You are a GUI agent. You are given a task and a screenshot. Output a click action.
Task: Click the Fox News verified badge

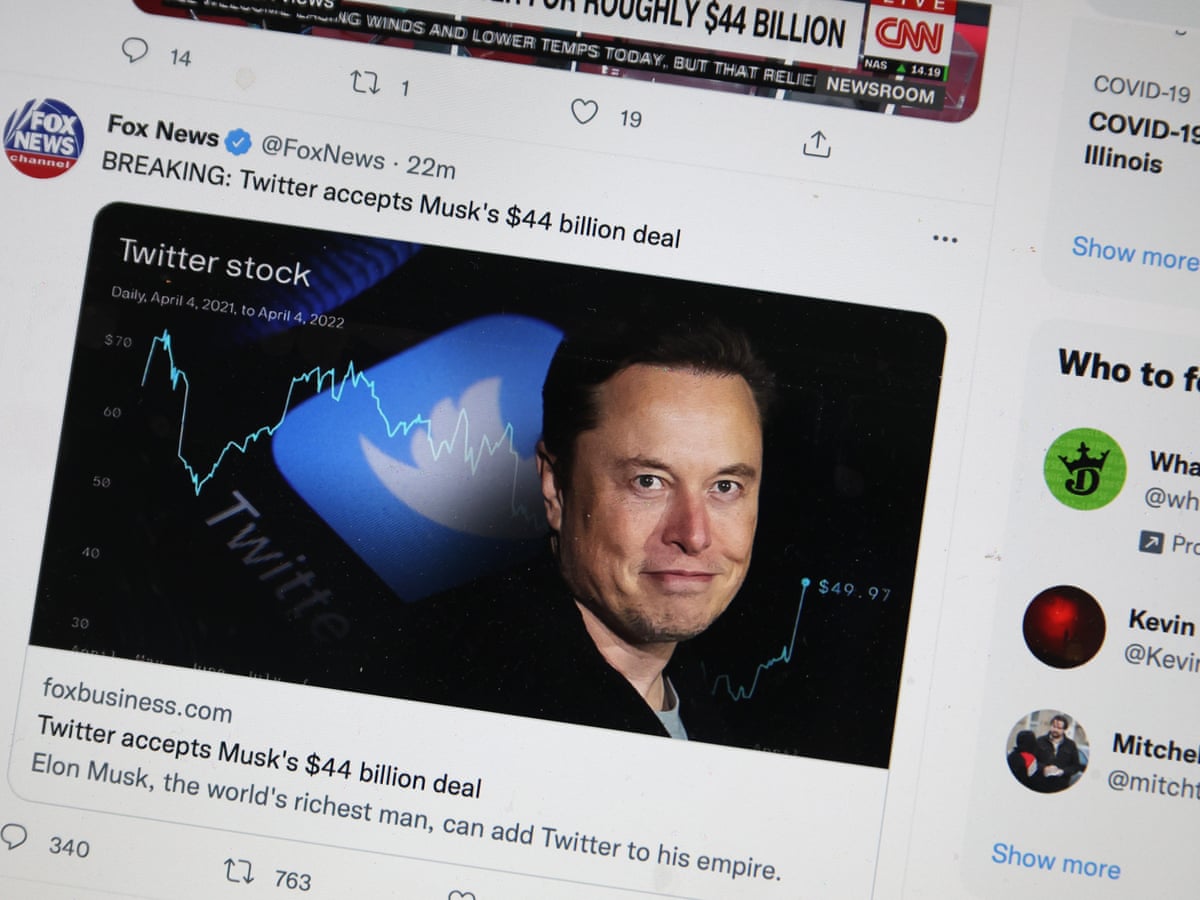click(x=238, y=142)
